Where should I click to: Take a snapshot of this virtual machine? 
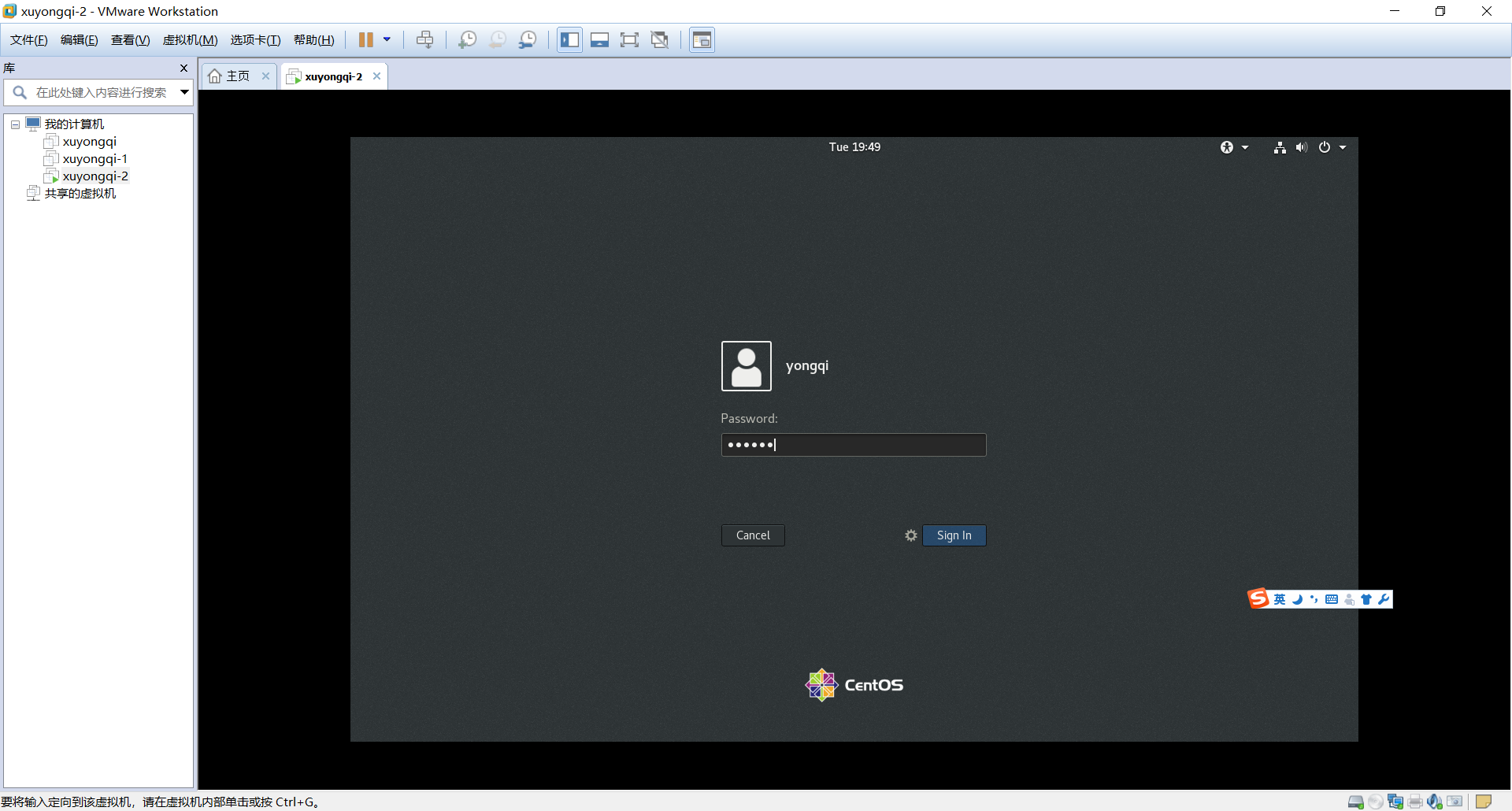click(468, 40)
